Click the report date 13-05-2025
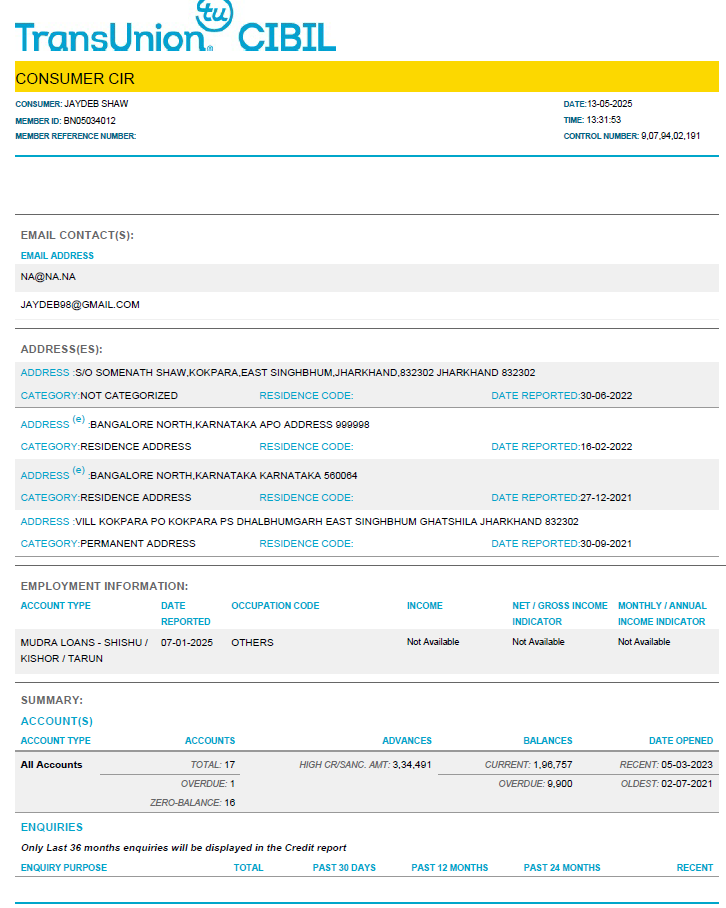This screenshot has width=726, height=908. (610, 104)
